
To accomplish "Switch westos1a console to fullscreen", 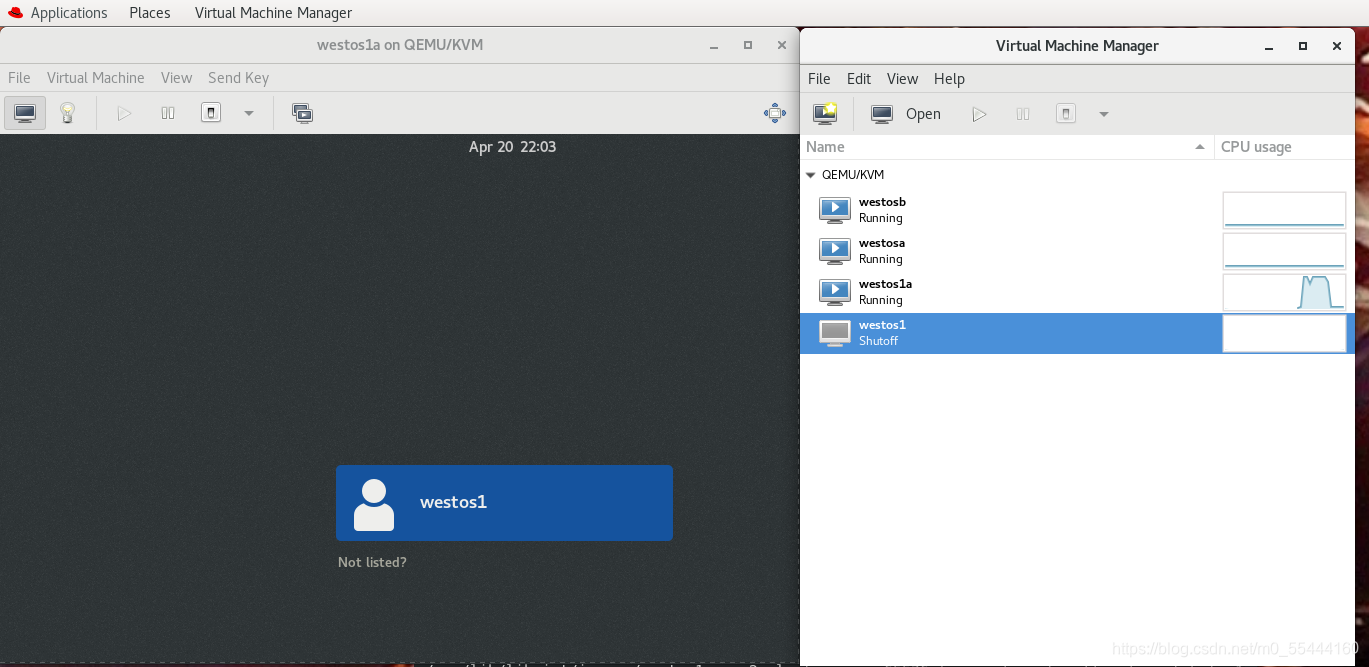I will [775, 113].
